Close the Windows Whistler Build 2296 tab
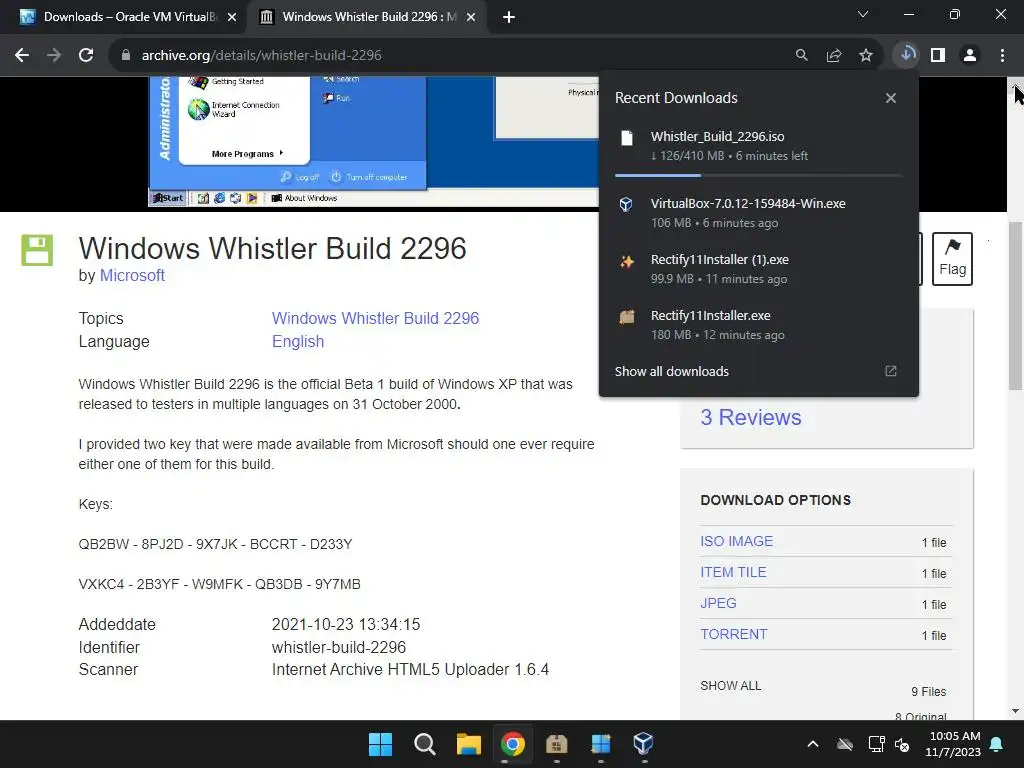The image size is (1024, 768). click(470, 17)
